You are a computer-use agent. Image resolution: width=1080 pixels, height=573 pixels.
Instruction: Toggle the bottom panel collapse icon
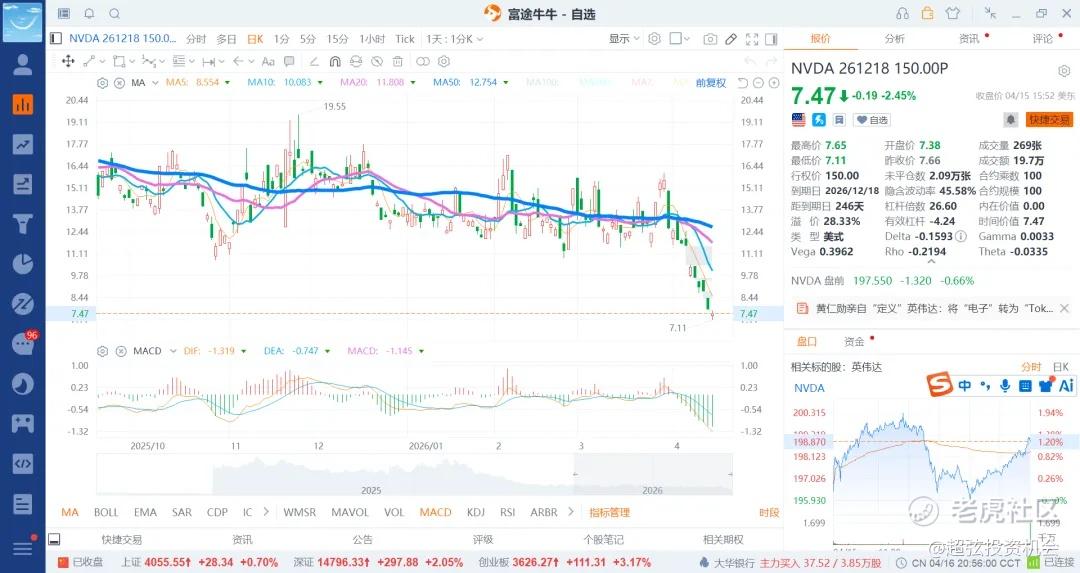[x=55, y=539]
